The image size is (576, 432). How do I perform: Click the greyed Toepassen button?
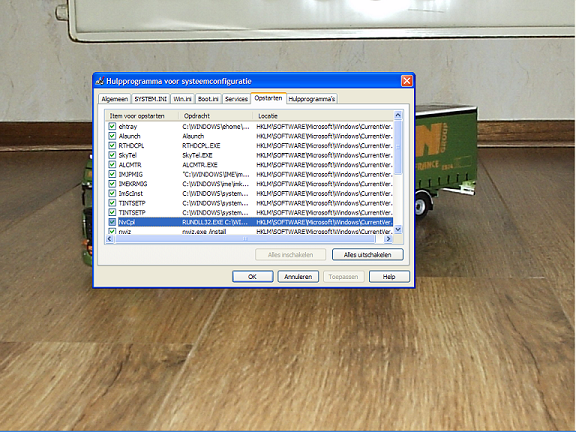point(343,277)
